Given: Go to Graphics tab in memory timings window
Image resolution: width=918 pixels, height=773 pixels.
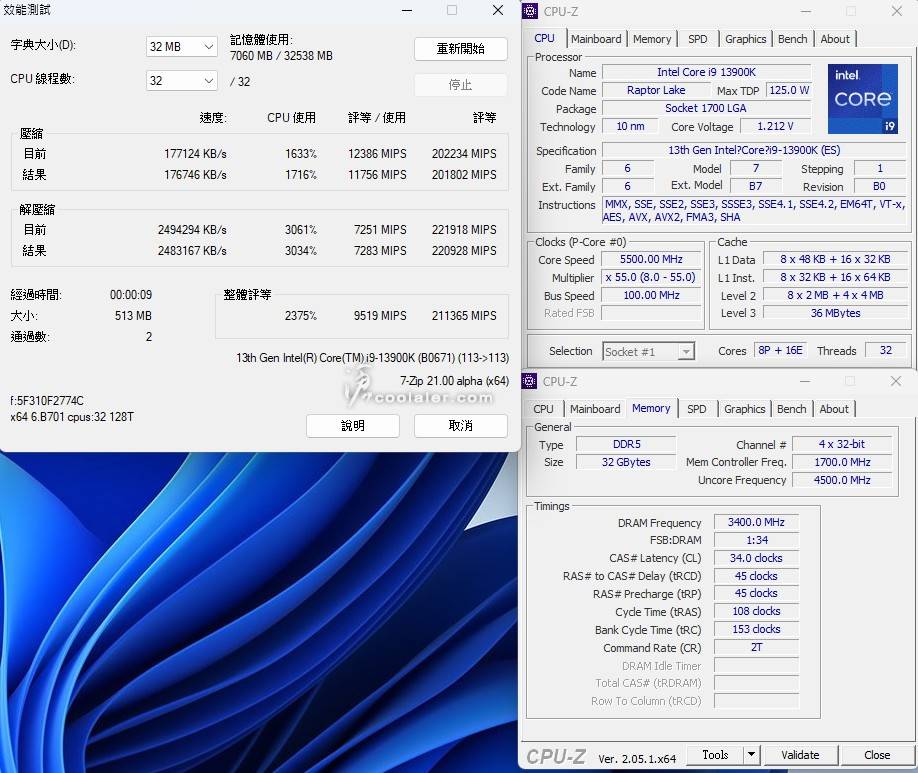Looking at the screenshot, I should pos(744,409).
